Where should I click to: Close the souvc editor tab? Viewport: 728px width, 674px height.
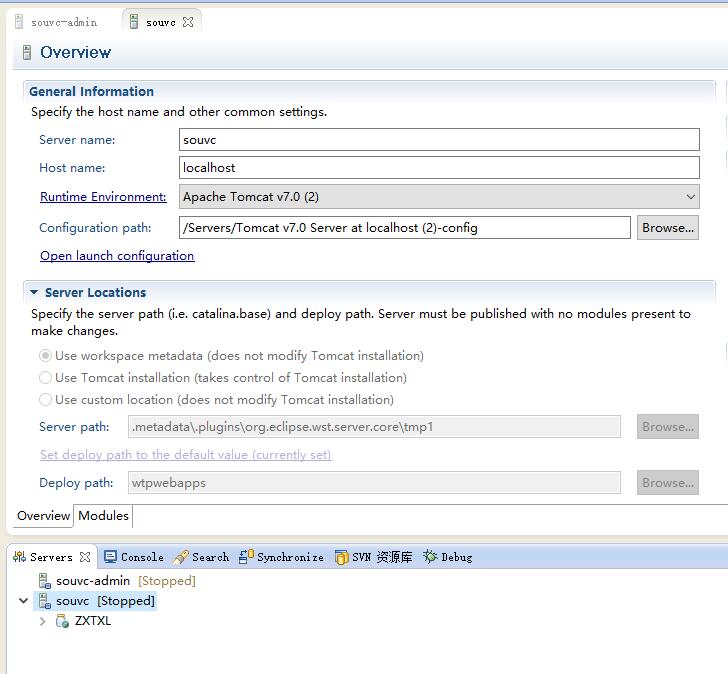188,22
